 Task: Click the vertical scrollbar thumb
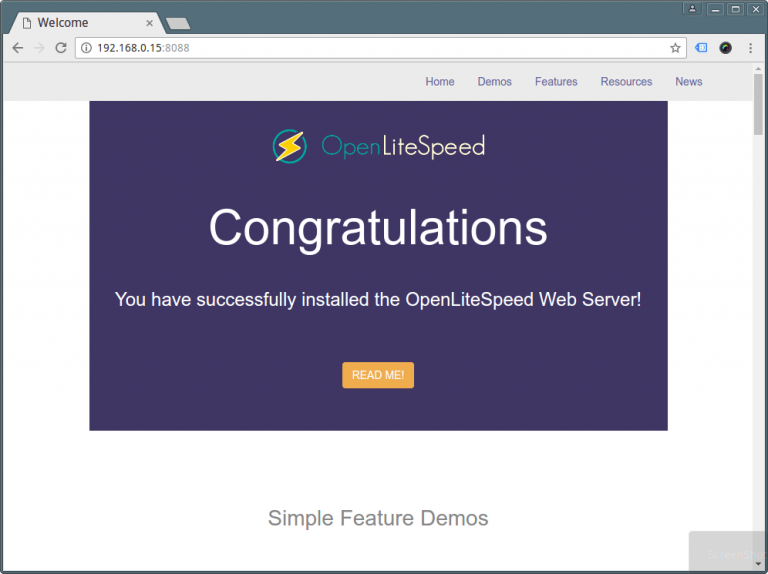coord(758,104)
